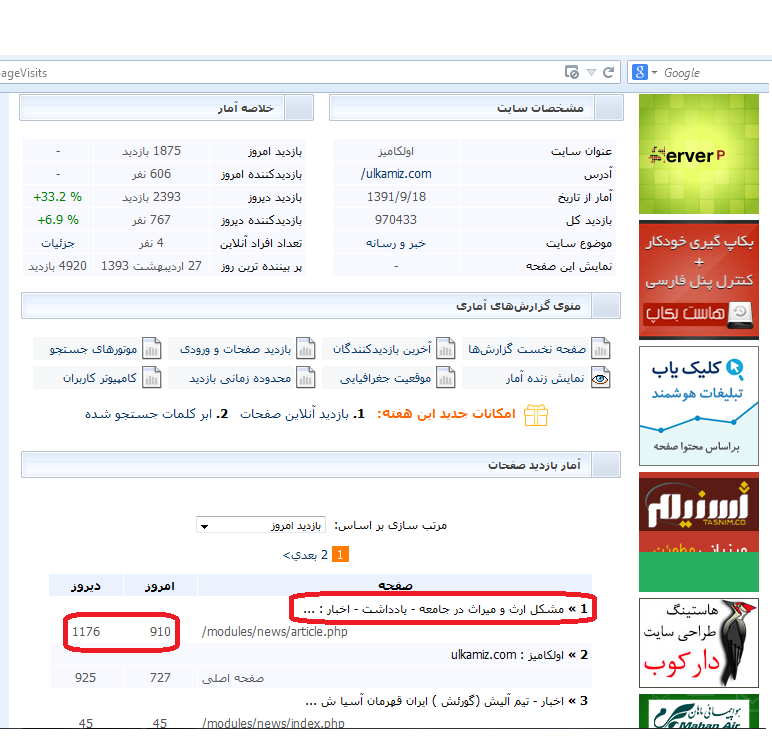This screenshot has width=772, height=736.
Task: Click the بعدی next page link
Action: [x=302, y=554]
